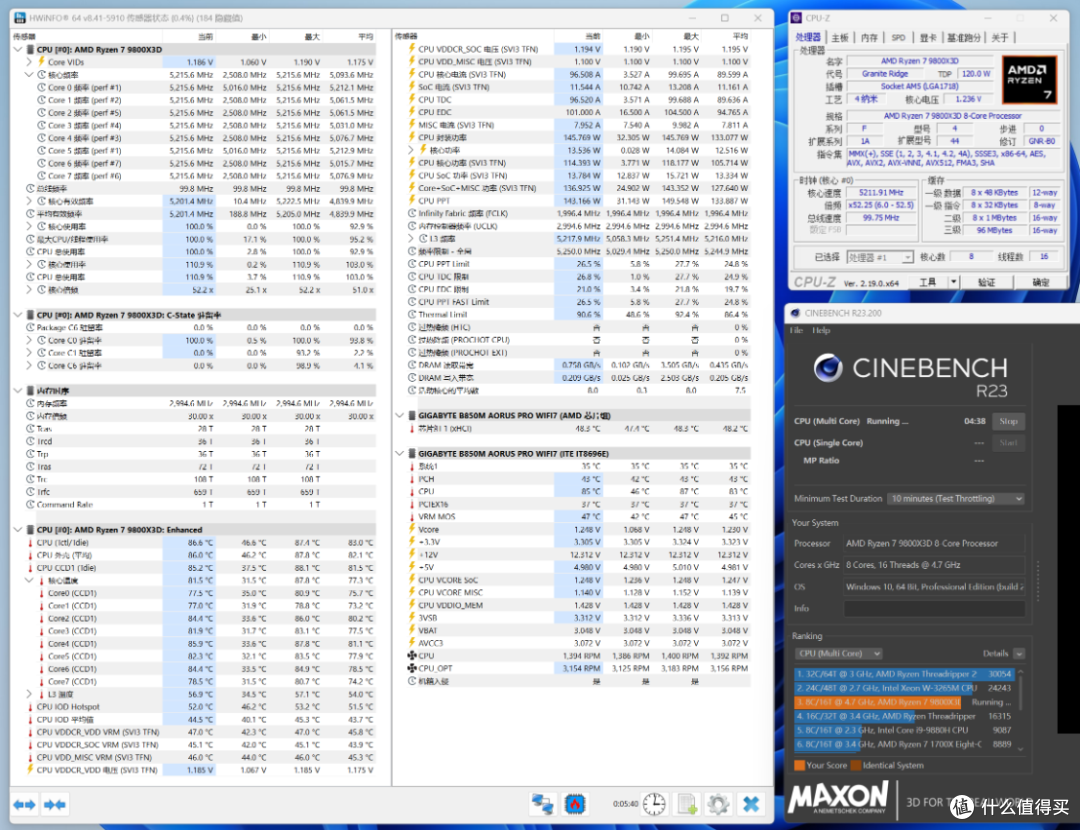The image size is (1080, 830).
Task: Click the thermometer icon beside CPU IOD Hotspot
Action: (30, 707)
